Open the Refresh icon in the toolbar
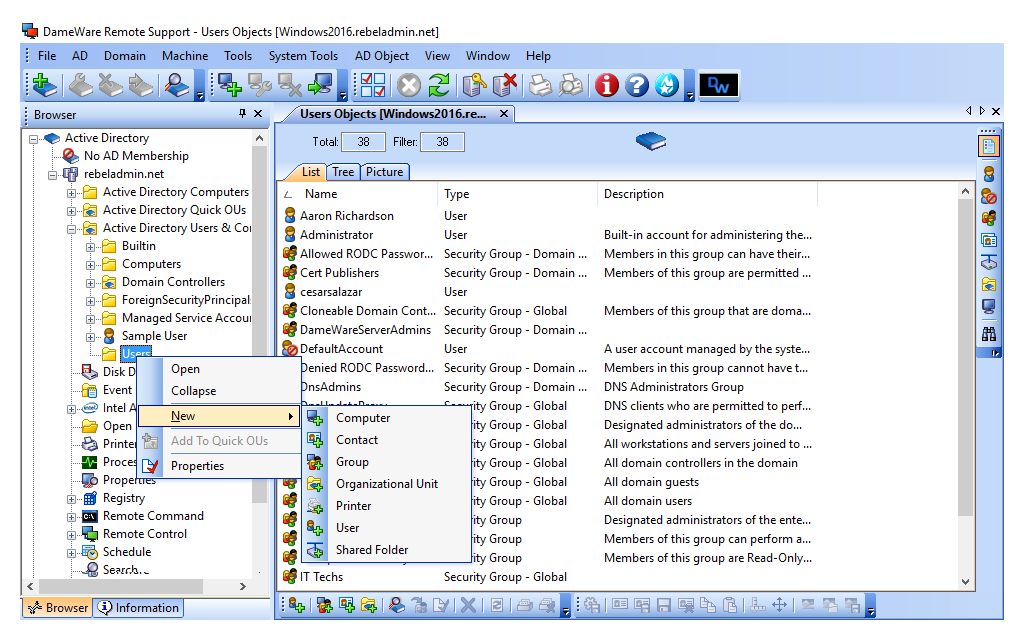This screenshot has width=1024, height=640. (437, 85)
